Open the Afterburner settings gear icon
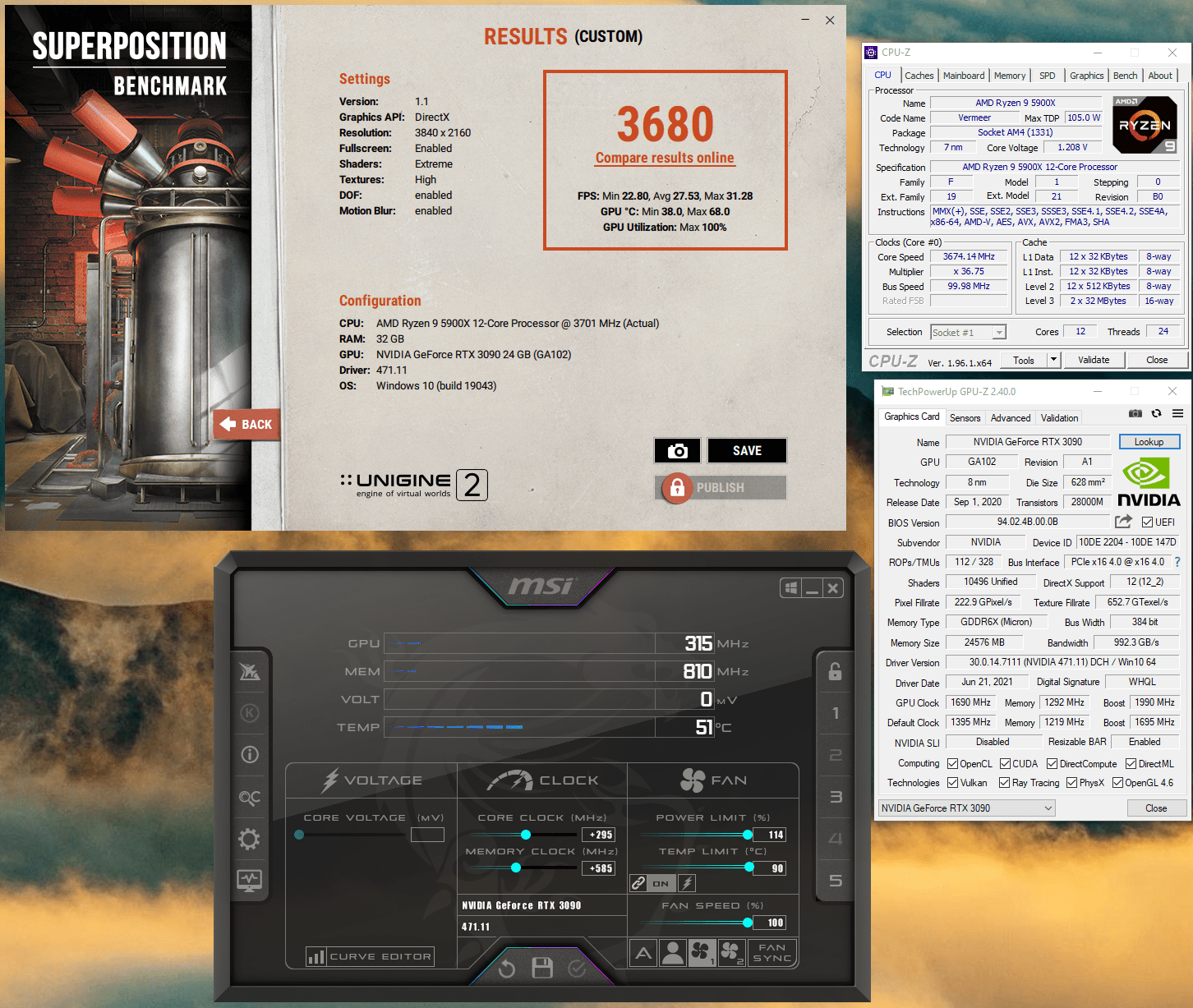Viewport: 1193px width, 1008px height. coord(249,839)
